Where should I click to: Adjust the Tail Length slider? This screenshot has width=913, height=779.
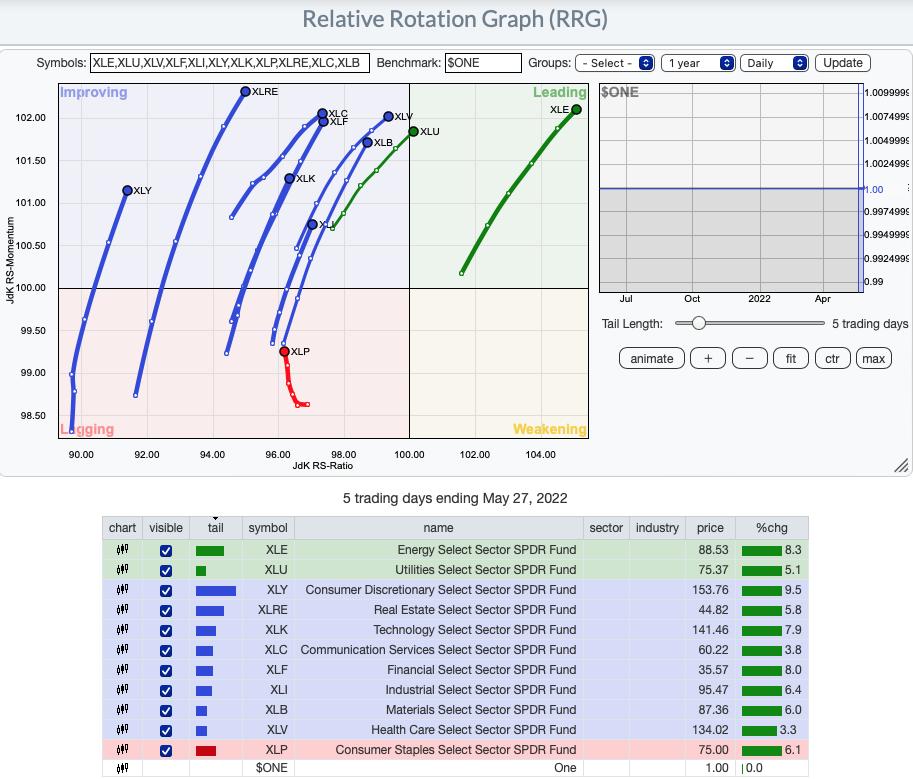698,323
